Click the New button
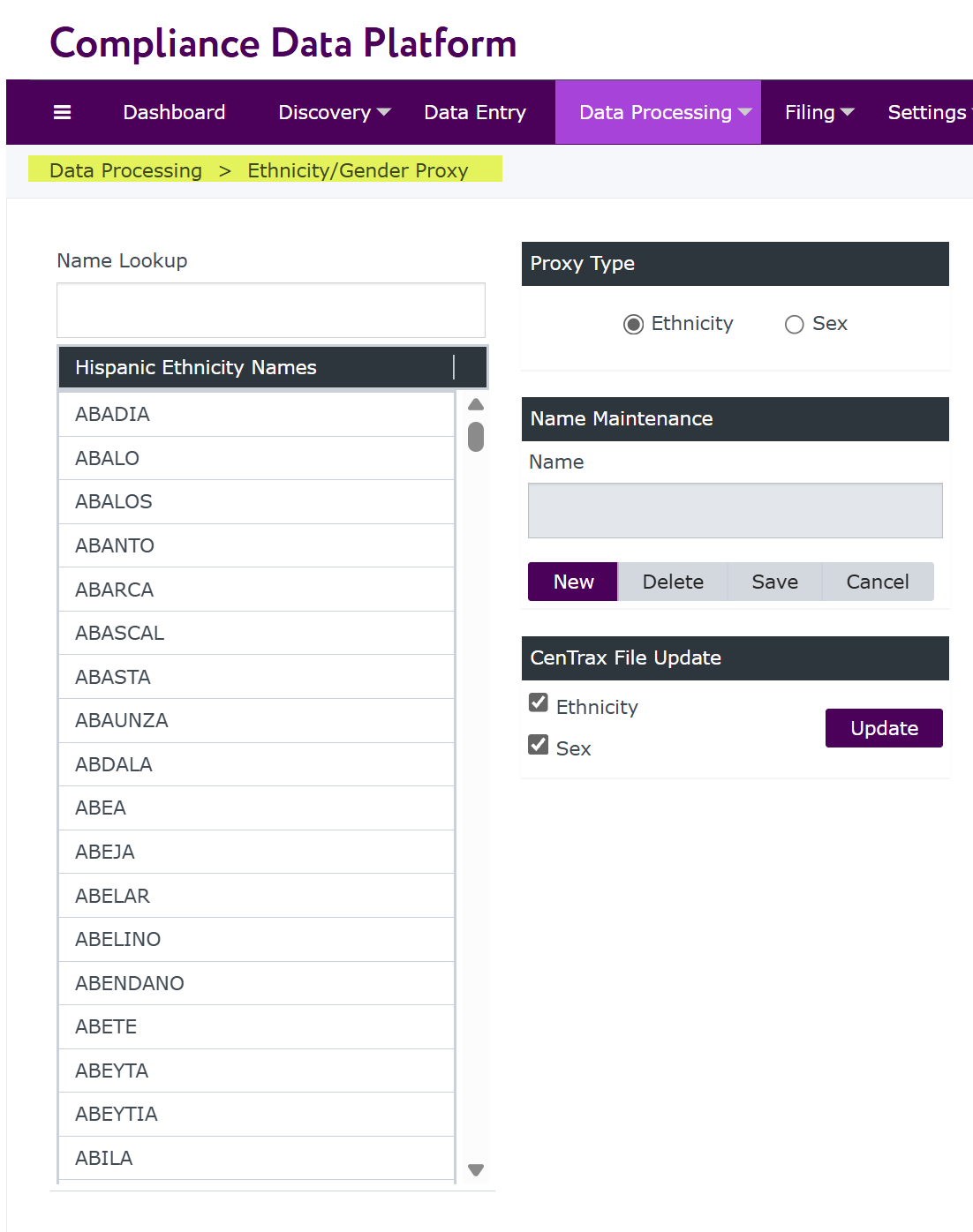This screenshot has height=1232, width=973. [x=573, y=582]
